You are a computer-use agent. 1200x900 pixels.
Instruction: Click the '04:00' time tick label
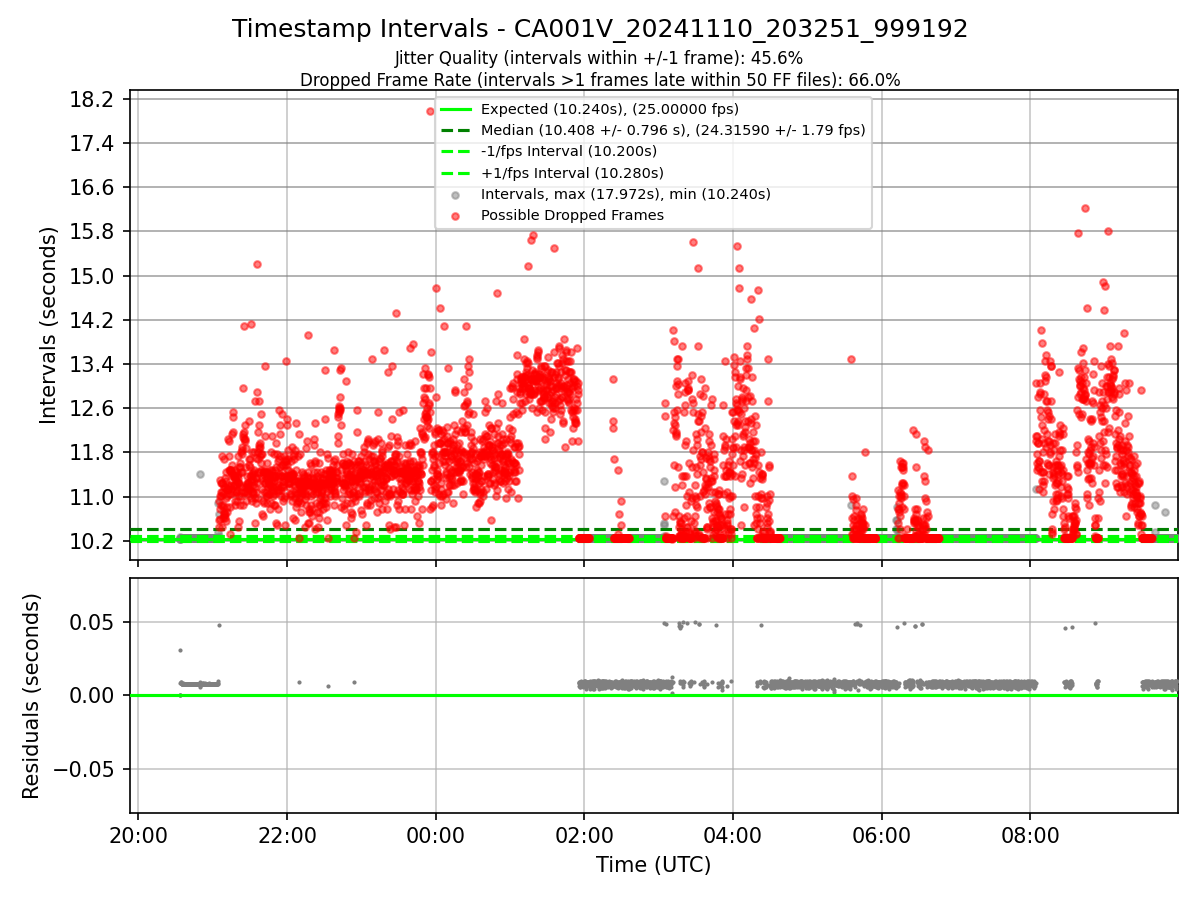tap(733, 834)
